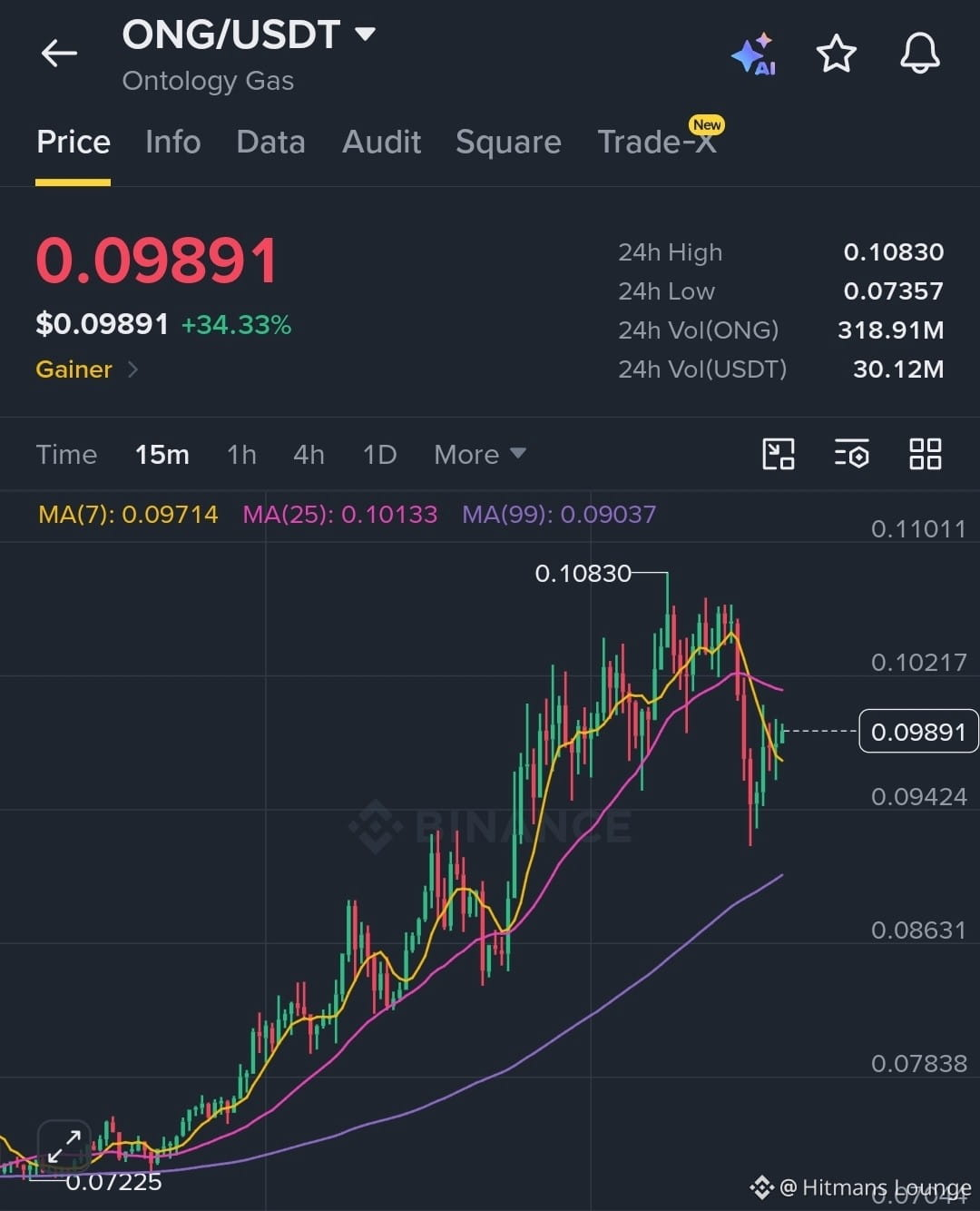Open the picture-in-picture chart icon
Viewport: 980px width, 1211px height.
pos(779,454)
